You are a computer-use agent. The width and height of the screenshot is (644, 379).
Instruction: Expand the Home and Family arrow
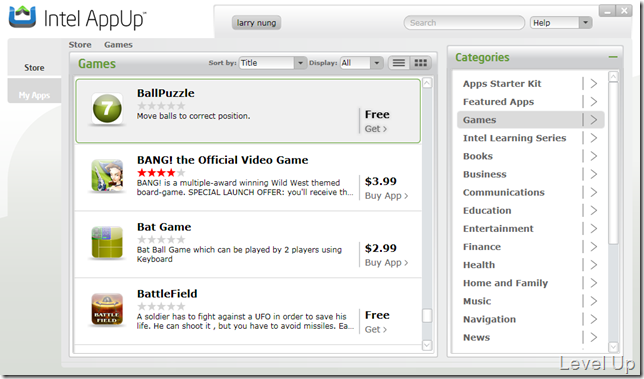pyautogui.click(x=593, y=283)
